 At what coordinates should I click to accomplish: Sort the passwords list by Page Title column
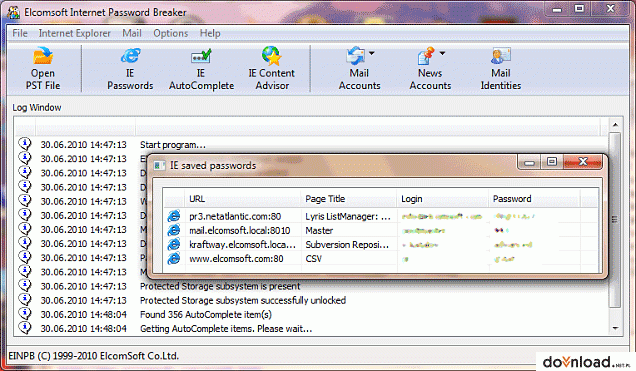pyautogui.click(x=349, y=199)
